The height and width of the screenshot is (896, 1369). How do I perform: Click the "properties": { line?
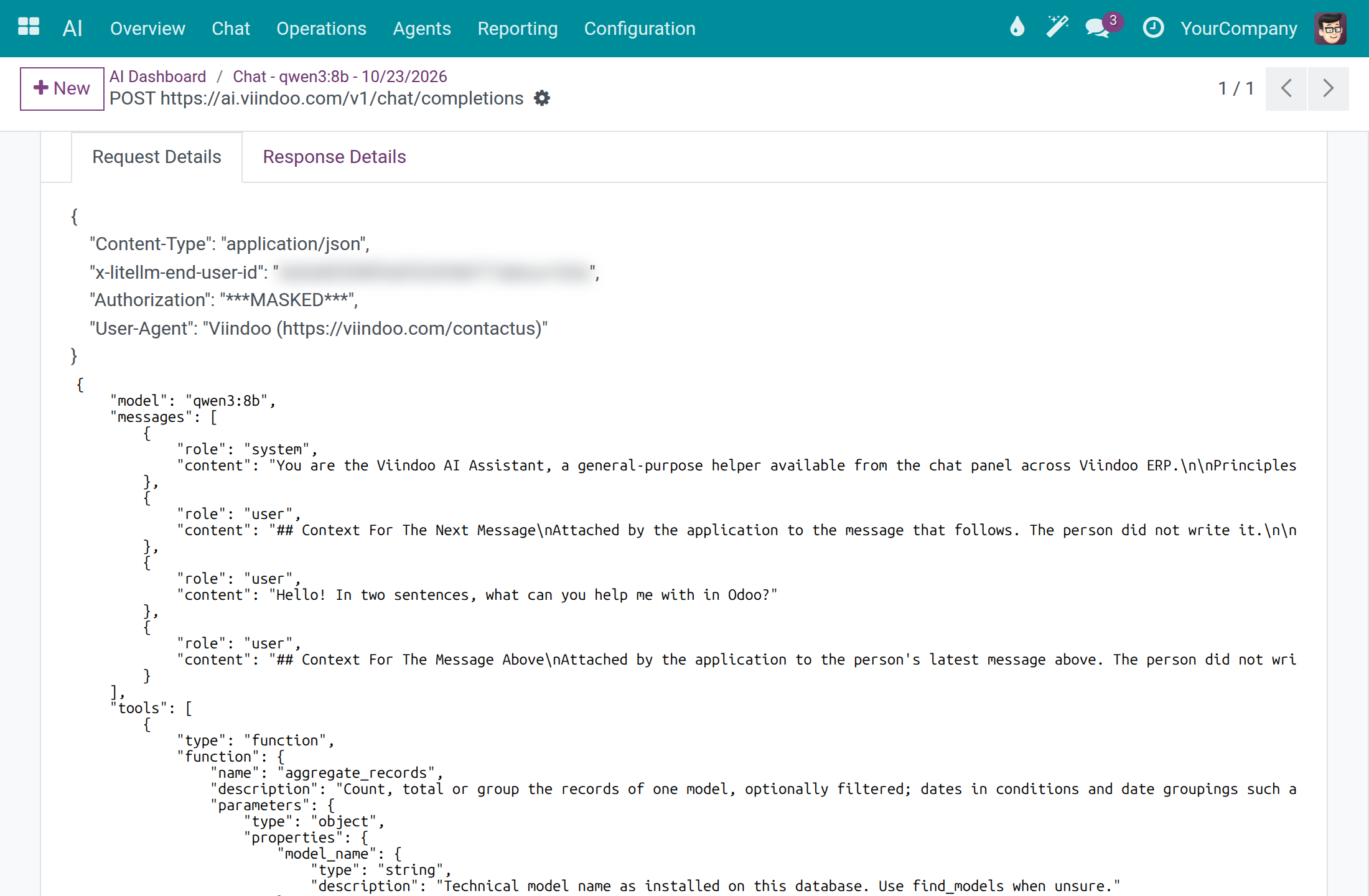(306, 838)
